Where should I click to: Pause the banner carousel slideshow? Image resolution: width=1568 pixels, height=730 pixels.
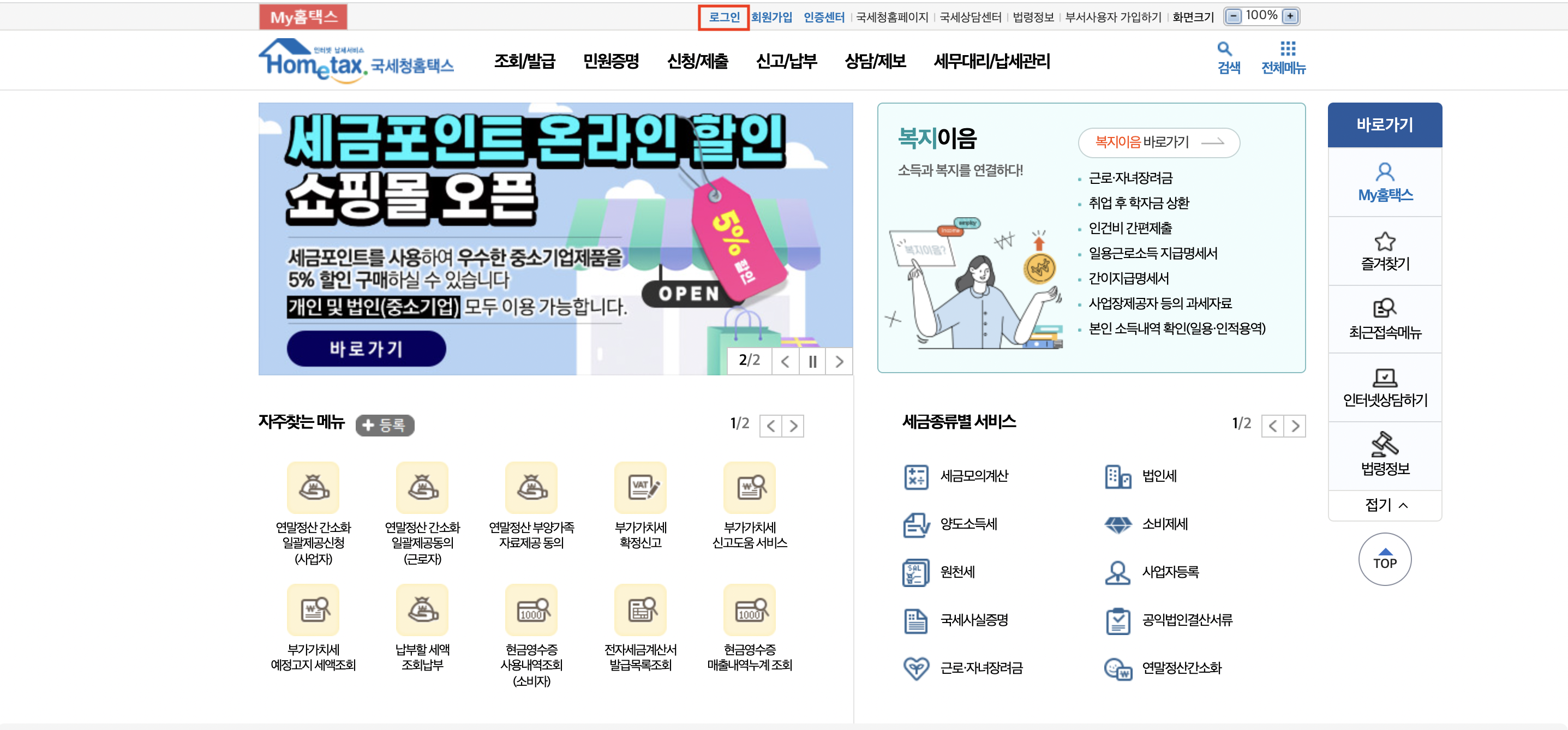[x=812, y=361]
